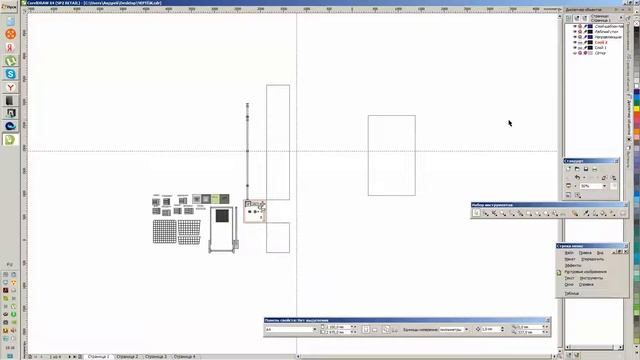Image resolution: width=640 pixels, height=360 pixels.
Task: Open Правка menu in floating menu bar
Action: [585, 253]
